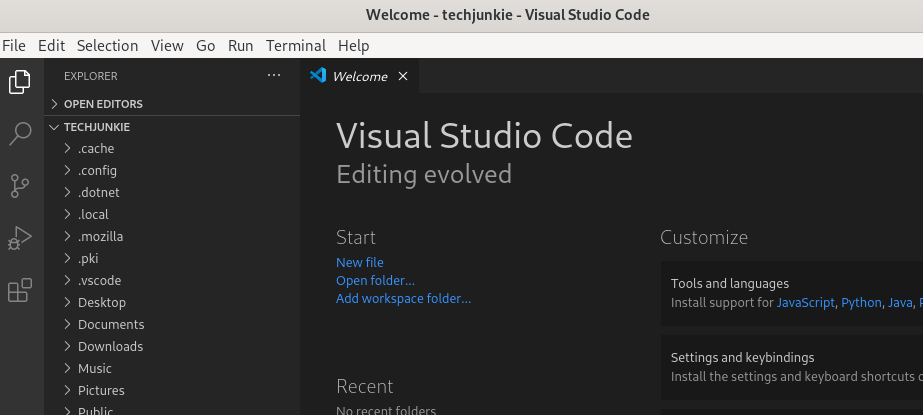This screenshot has height=415, width=923.
Task: Open the Search view icon
Action: click(x=20, y=134)
